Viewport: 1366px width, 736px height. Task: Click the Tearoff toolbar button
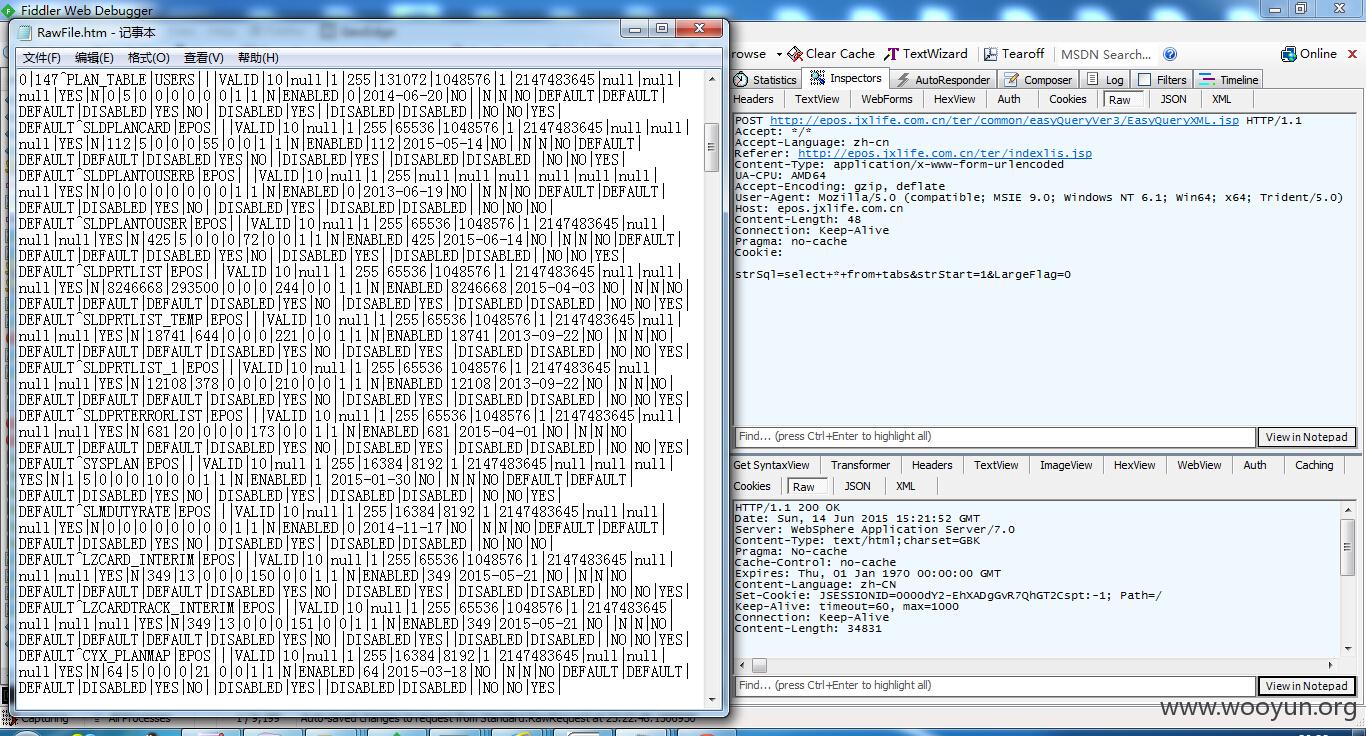(1013, 54)
